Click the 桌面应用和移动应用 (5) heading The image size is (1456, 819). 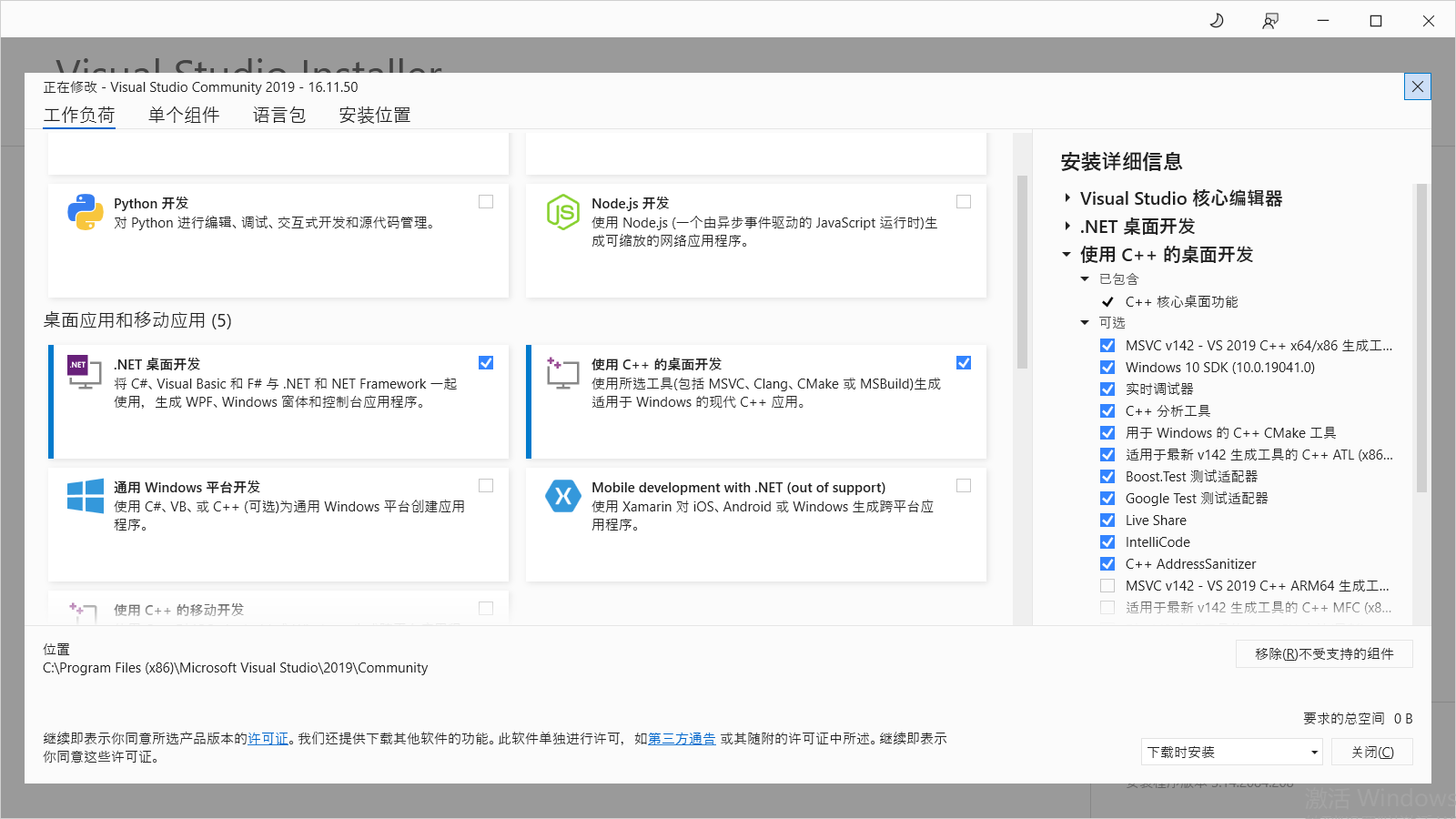point(137,320)
